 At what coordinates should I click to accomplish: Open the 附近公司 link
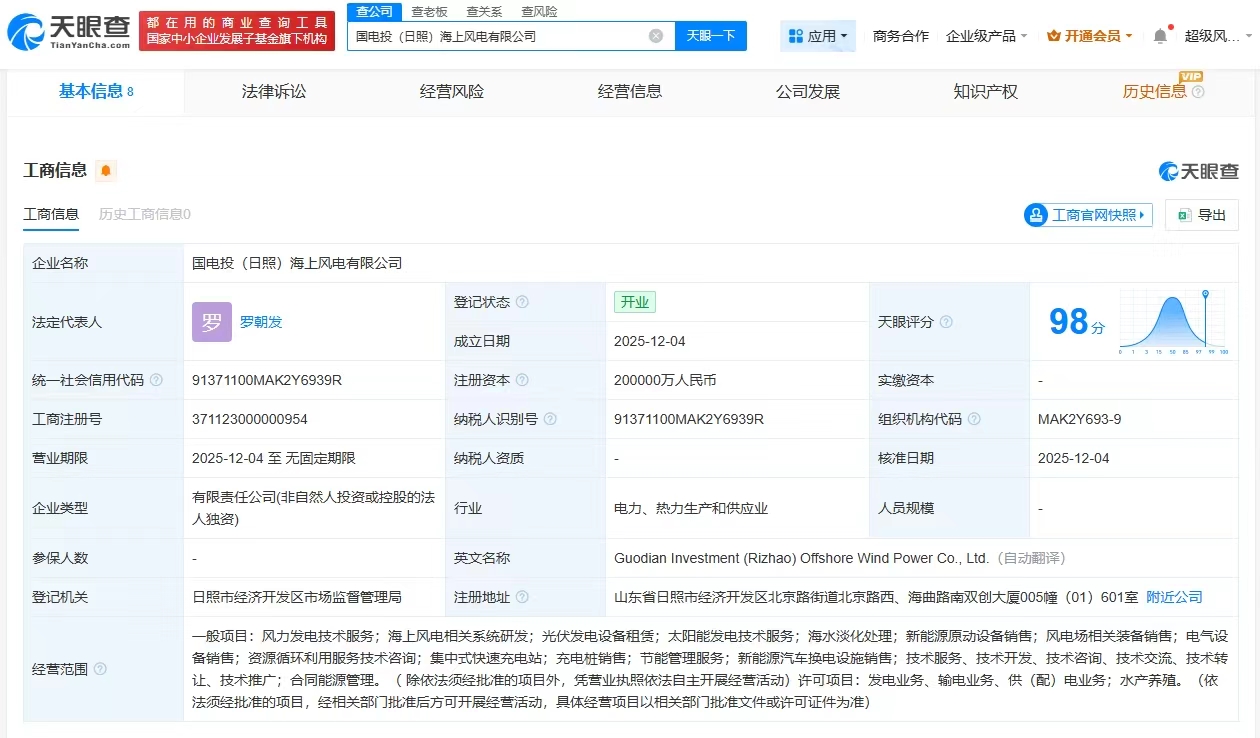click(1174, 597)
